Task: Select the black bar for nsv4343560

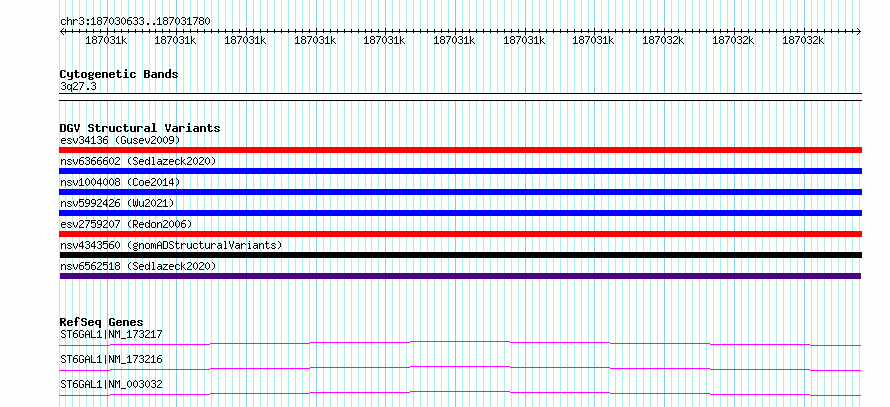Action: 460,255
